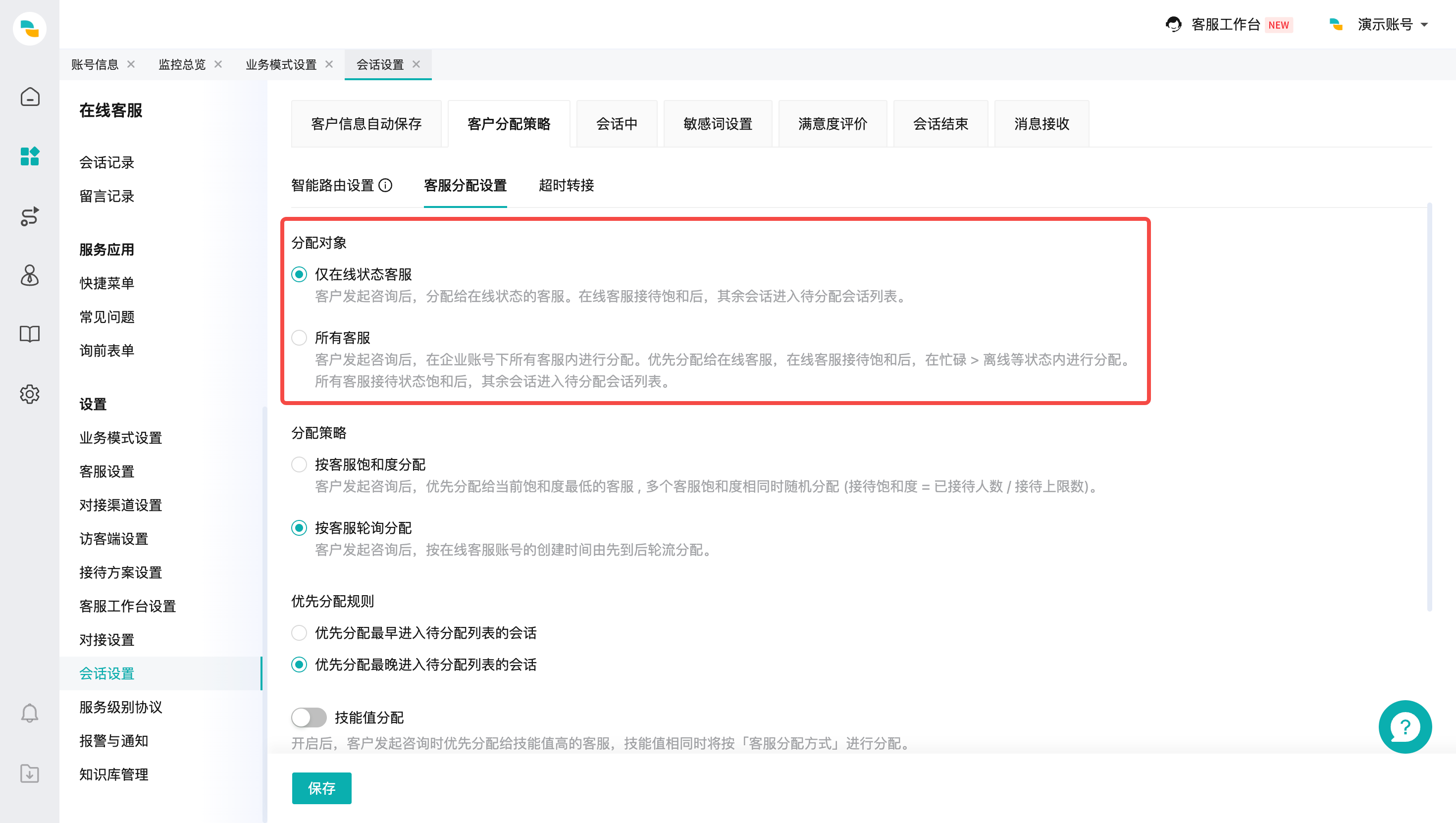This screenshot has width=1456, height=823.
Task: Choose 优先分配最早进入待分配列表的会话
Action: 299,633
